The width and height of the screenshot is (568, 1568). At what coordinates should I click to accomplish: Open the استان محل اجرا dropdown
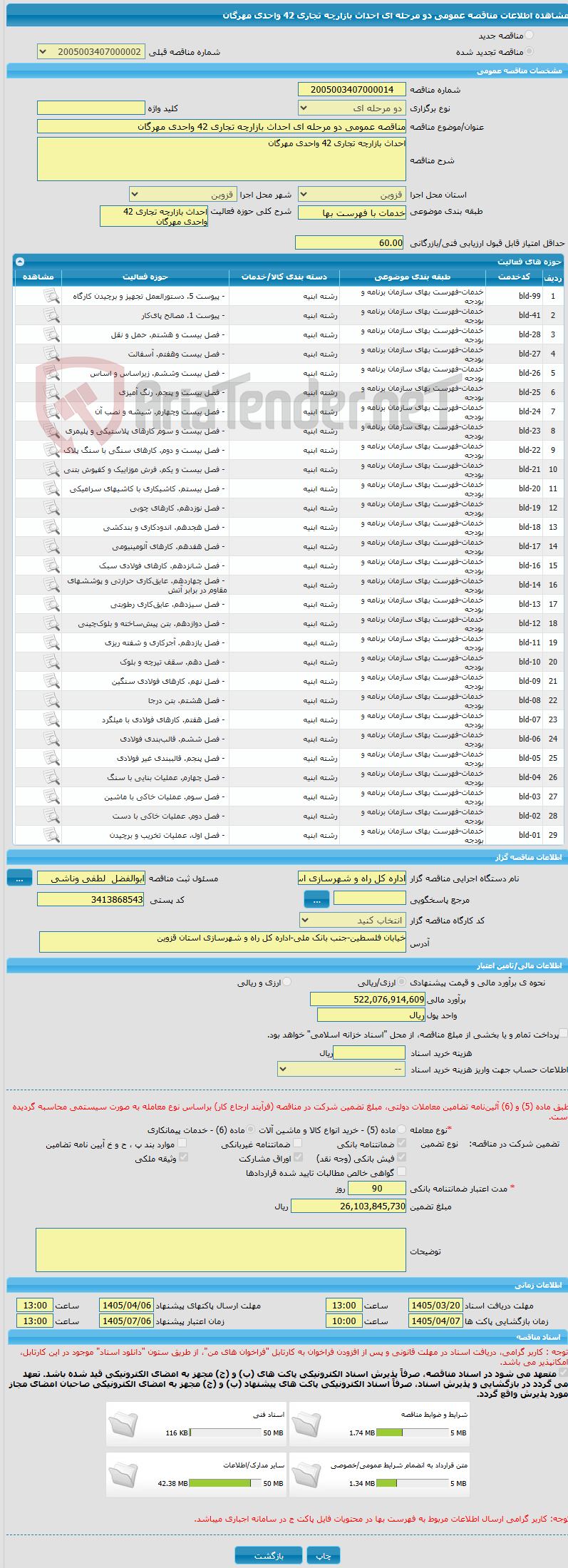pyautogui.click(x=352, y=194)
